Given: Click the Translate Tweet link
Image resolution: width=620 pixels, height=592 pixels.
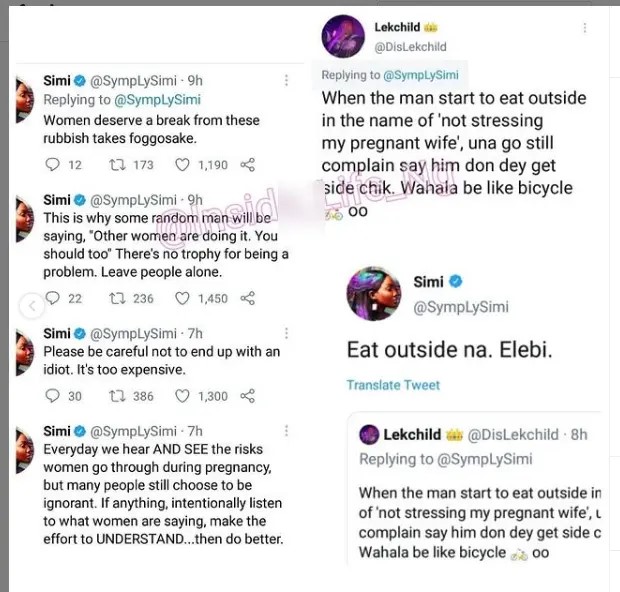Looking at the screenshot, I should point(393,385).
